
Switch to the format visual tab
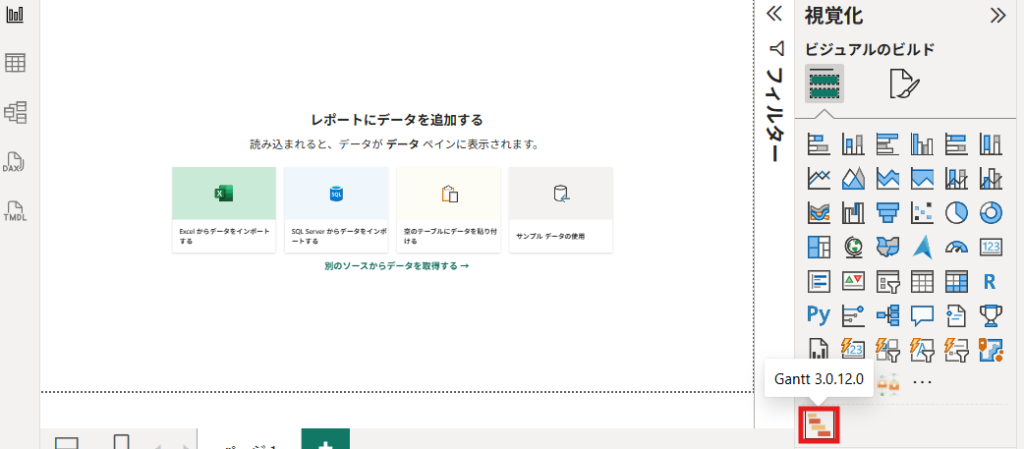(904, 83)
